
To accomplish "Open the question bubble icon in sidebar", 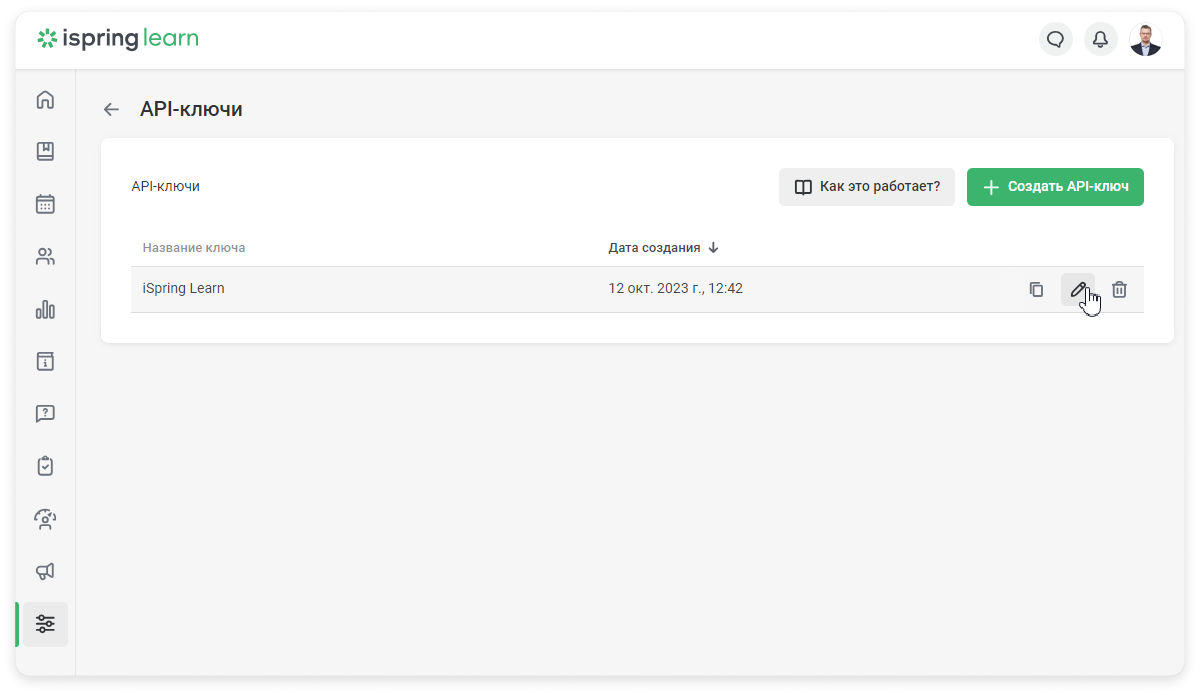I will tap(45, 413).
